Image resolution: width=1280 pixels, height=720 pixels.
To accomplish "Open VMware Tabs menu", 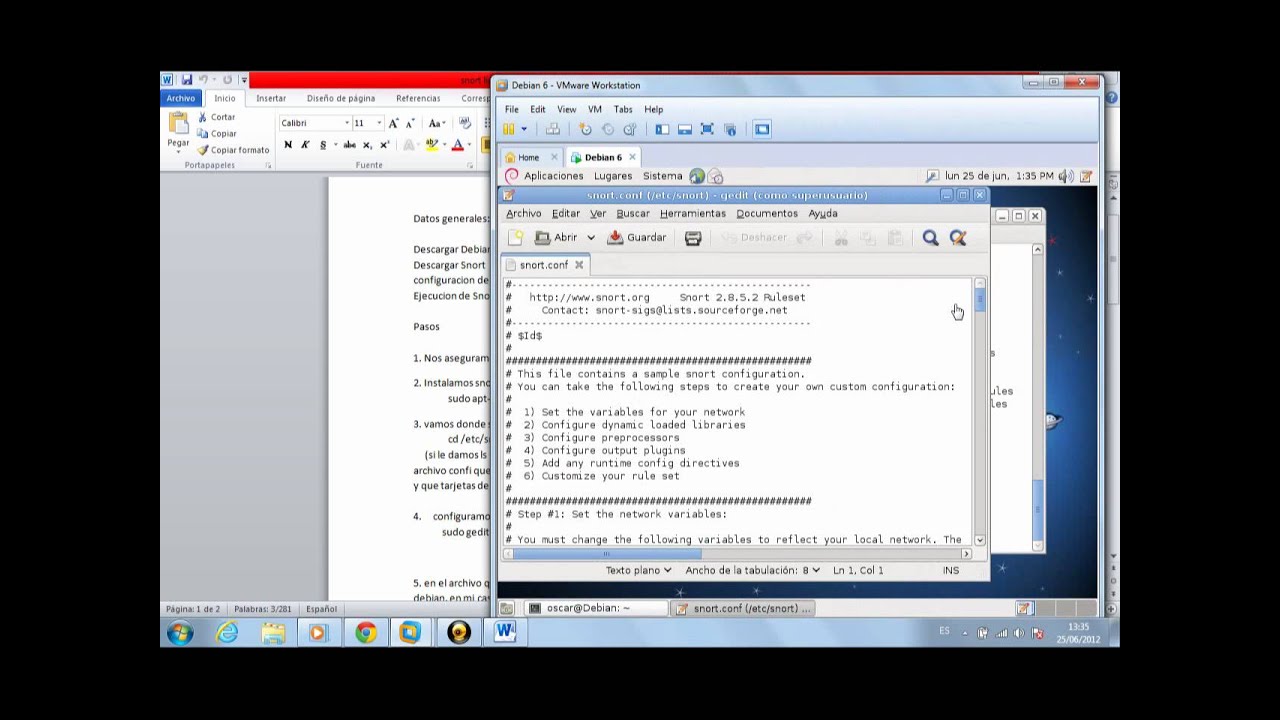I will coord(623,109).
